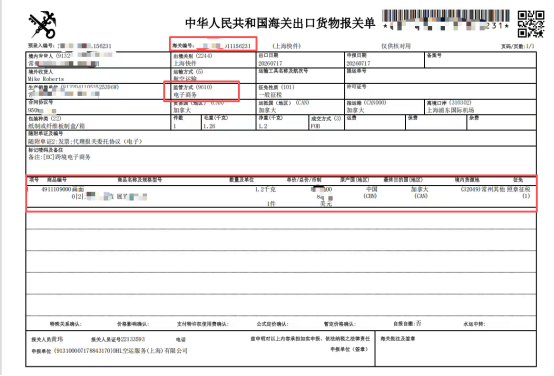Click the customs anchor-and-key emblem

point(42,25)
